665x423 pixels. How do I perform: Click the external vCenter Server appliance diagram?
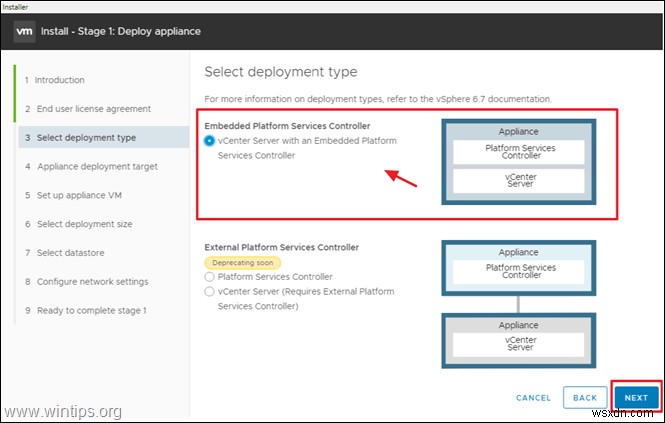(x=519, y=341)
